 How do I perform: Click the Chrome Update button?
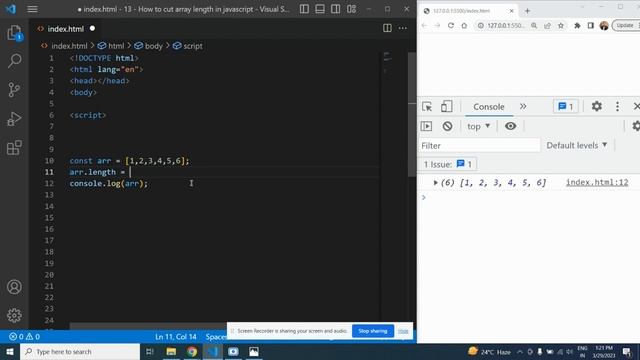tap(626, 25)
